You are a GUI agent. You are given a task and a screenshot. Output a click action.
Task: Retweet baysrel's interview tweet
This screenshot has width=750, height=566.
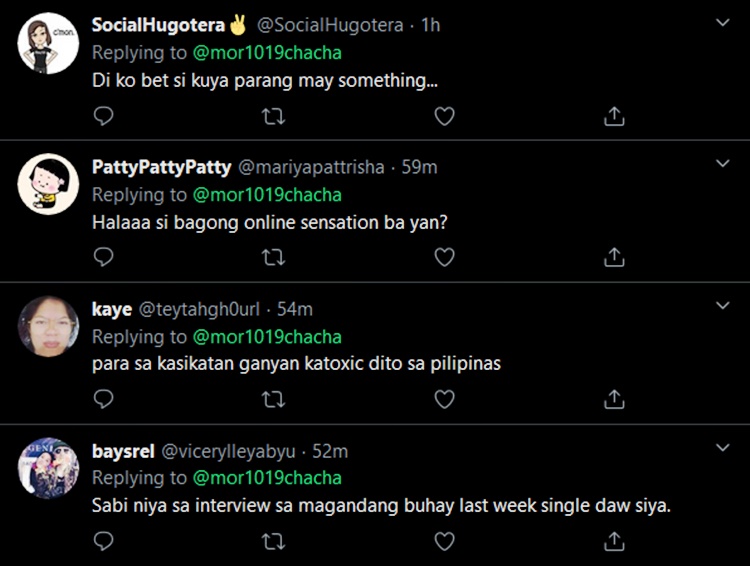click(273, 541)
